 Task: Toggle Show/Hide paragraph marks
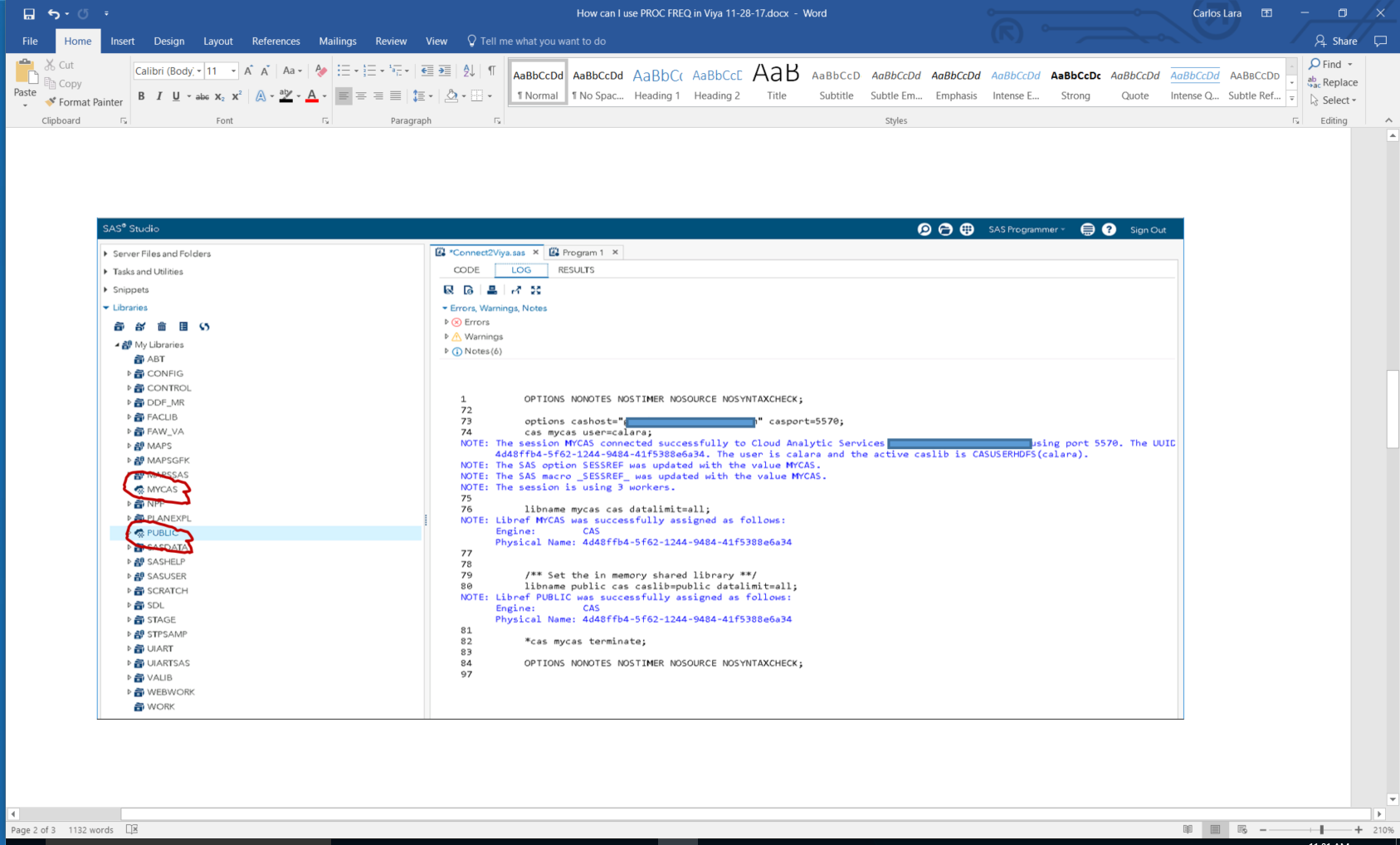[492, 71]
